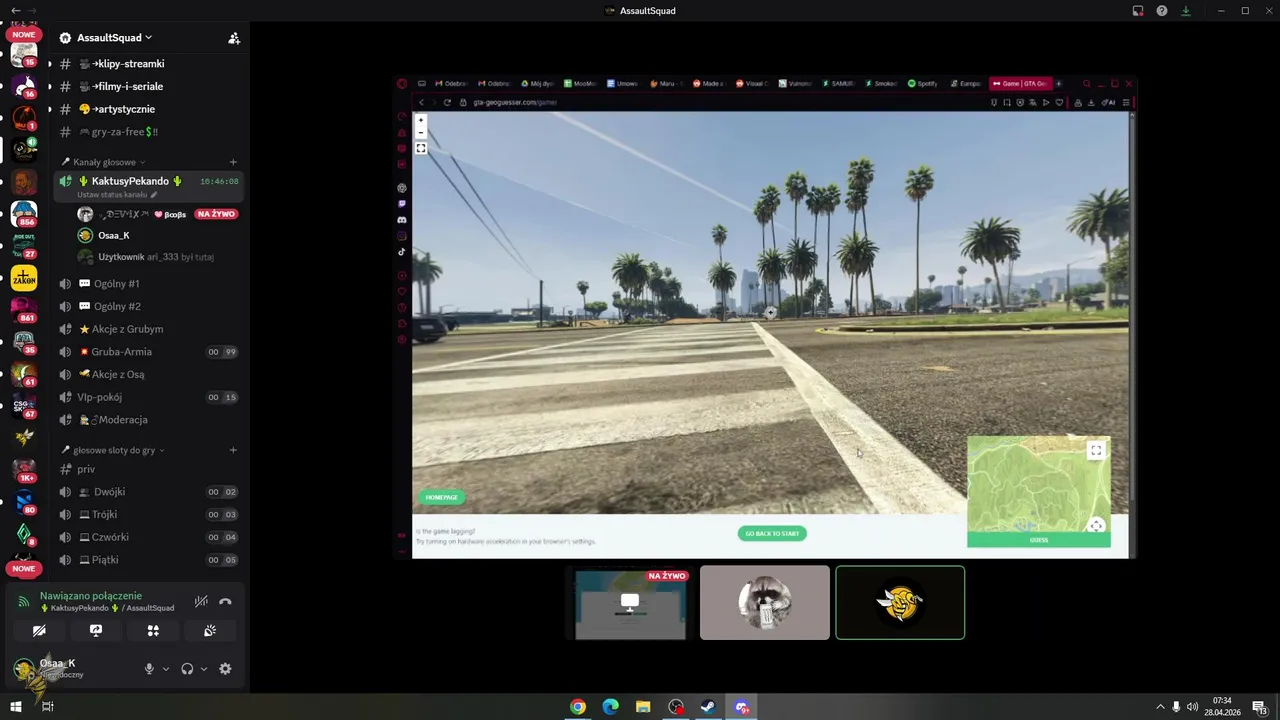The width and height of the screenshot is (1280, 720).
Task: Open server with 15 unread badge
Action: (x=24, y=54)
